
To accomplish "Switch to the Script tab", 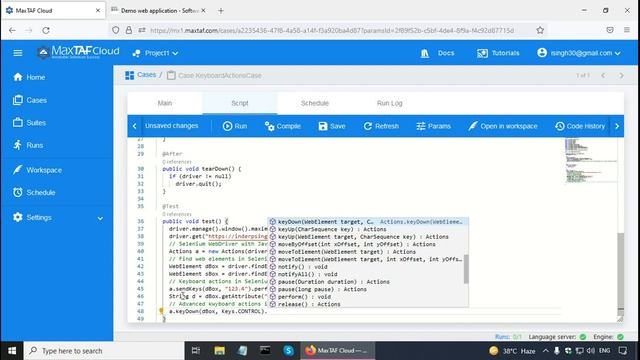I will coord(240,103).
